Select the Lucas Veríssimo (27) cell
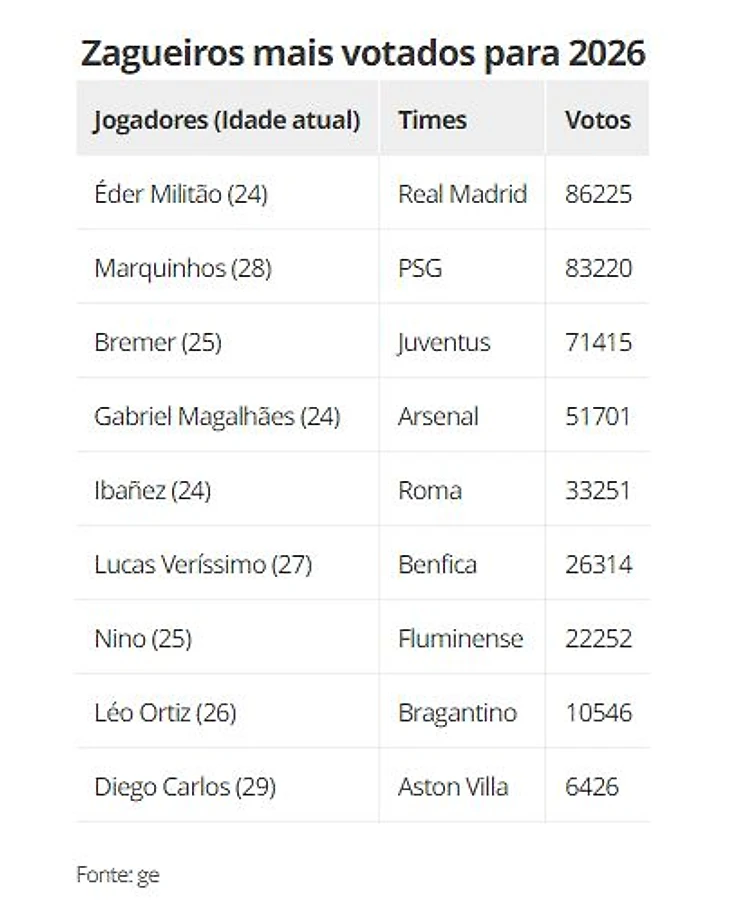The image size is (730, 923). tap(203, 564)
